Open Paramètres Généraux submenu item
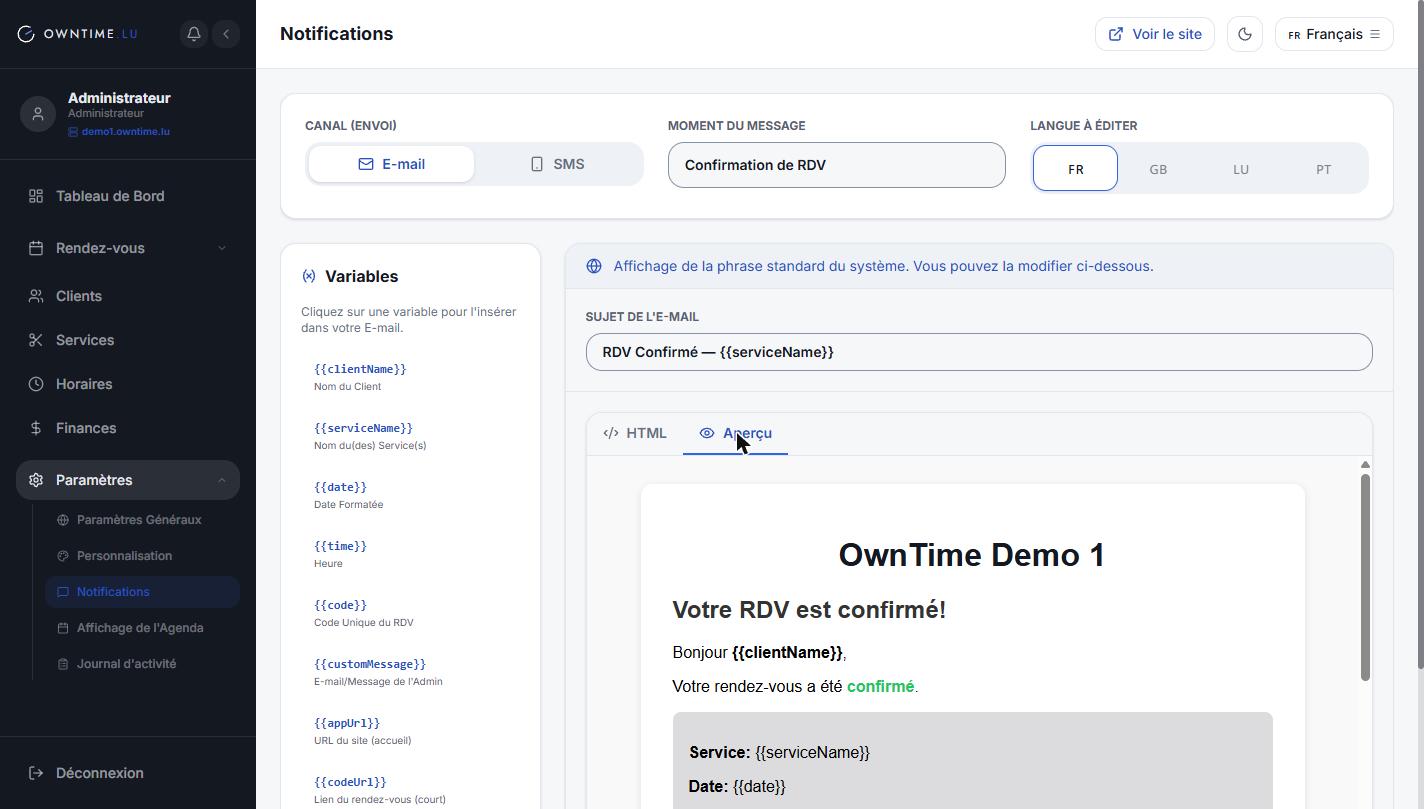 point(142,520)
